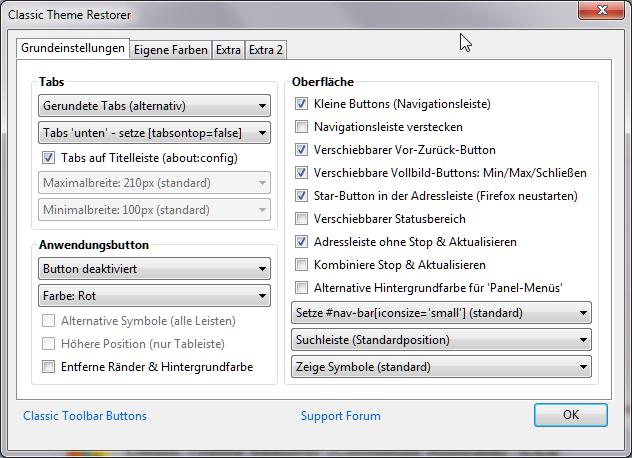Open the Grundeinstellungen tab
Screen dimensions: 632x458
pyautogui.click(x=73, y=47)
